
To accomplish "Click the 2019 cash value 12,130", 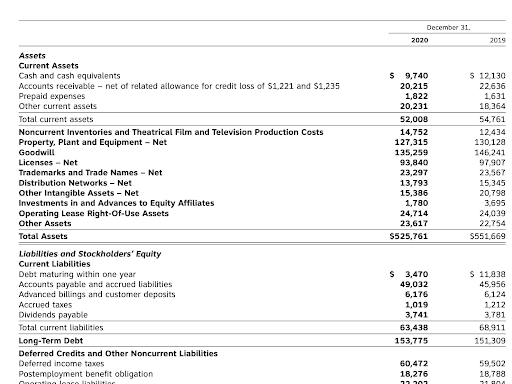I will 492,76.
